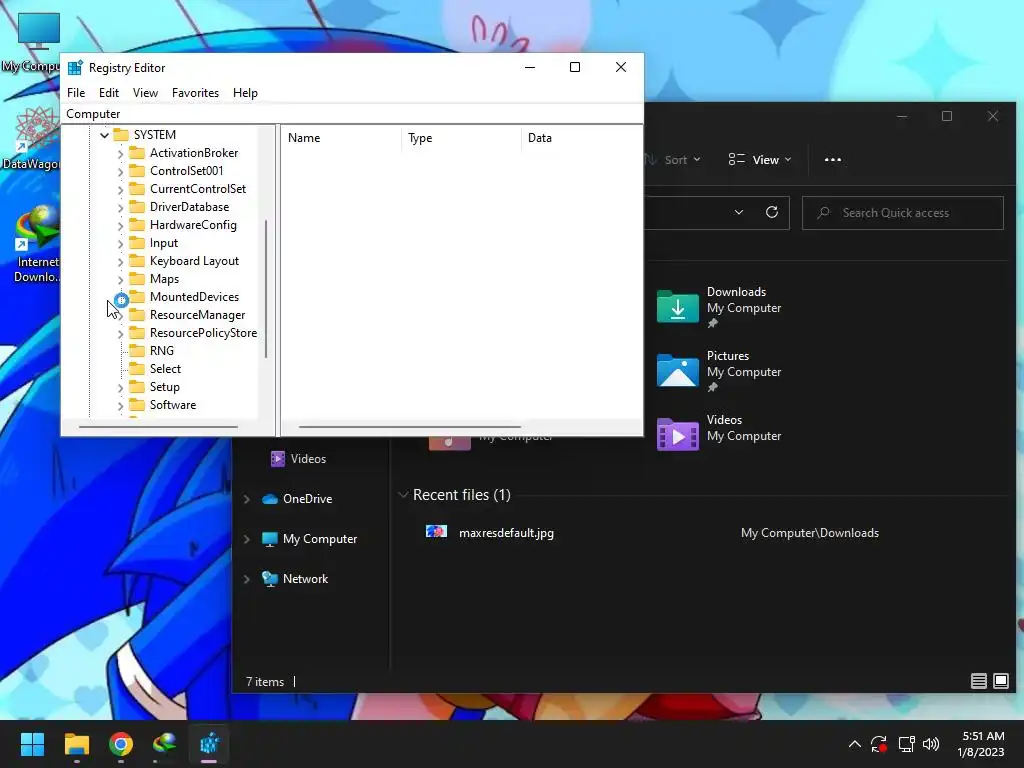Image resolution: width=1024 pixels, height=768 pixels.
Task: Expand the Setup key
Action: 120,388
